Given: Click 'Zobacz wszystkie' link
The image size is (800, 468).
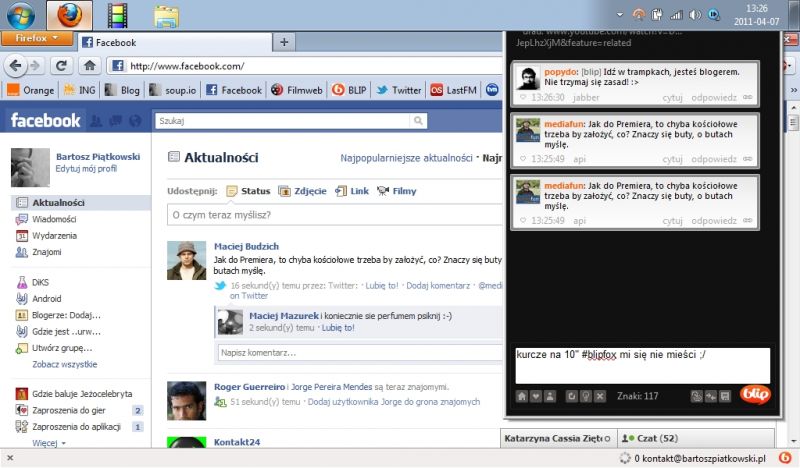Looking at the screenshot, I should click(65, 364).
